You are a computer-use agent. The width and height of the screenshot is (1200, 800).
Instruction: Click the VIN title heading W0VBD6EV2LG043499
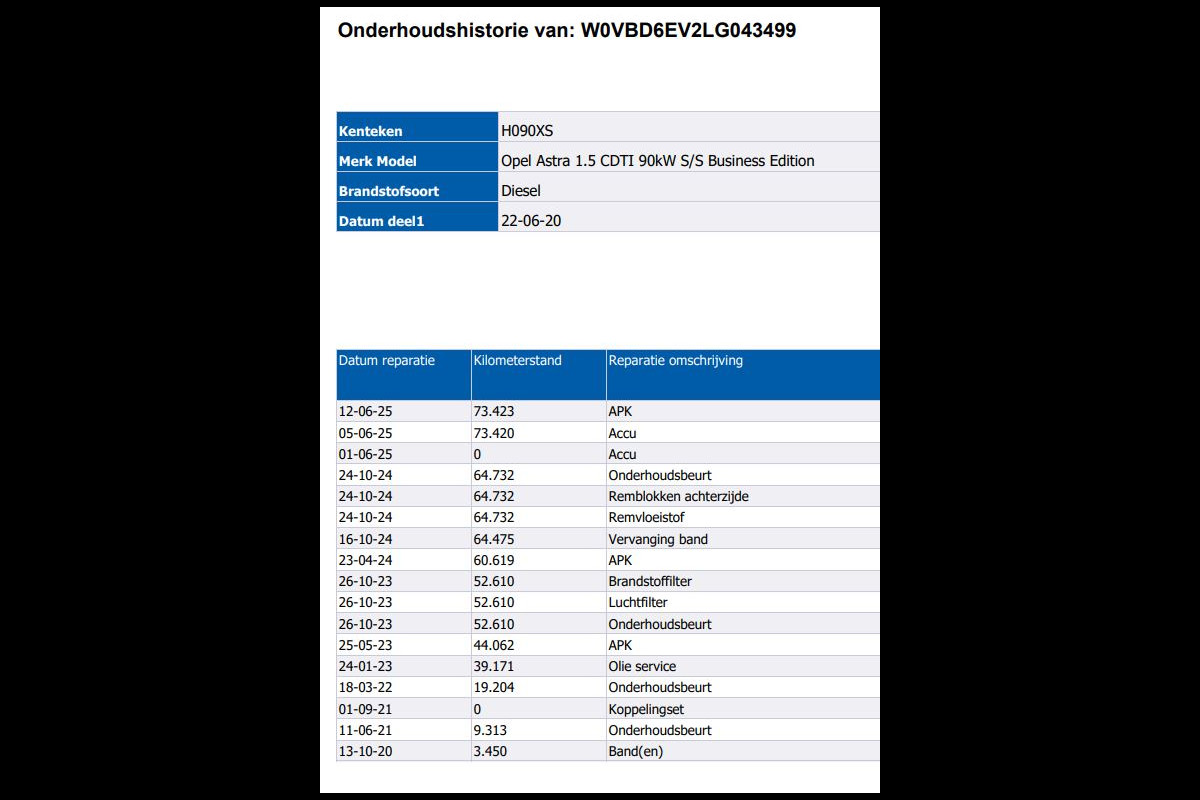[567, 31]
